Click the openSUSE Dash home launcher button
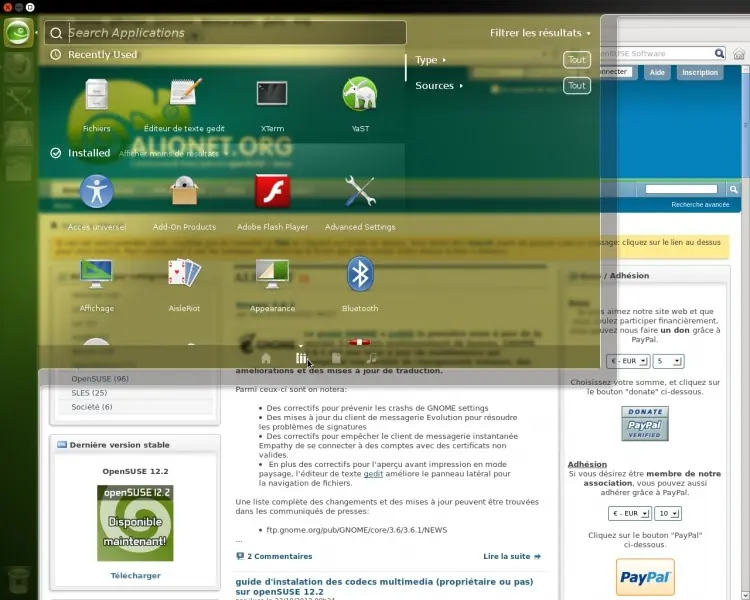Viewport: 750px width, 600px height. pos(18,33)
